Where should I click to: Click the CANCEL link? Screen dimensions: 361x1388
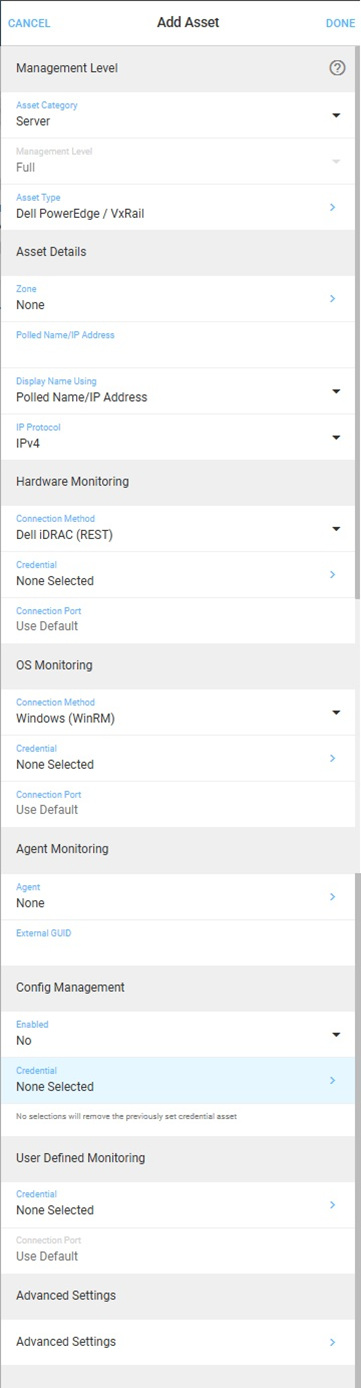29,23
